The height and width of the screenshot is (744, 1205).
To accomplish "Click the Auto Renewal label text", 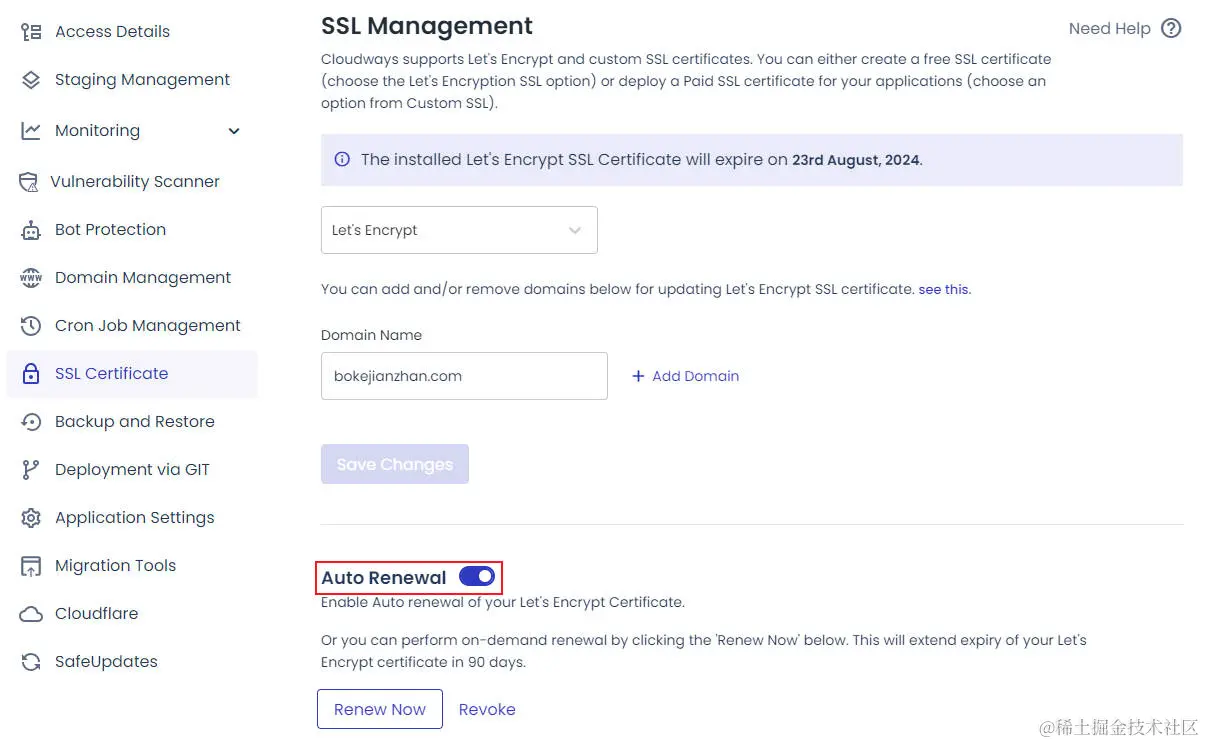I will [x=384, y=578].
